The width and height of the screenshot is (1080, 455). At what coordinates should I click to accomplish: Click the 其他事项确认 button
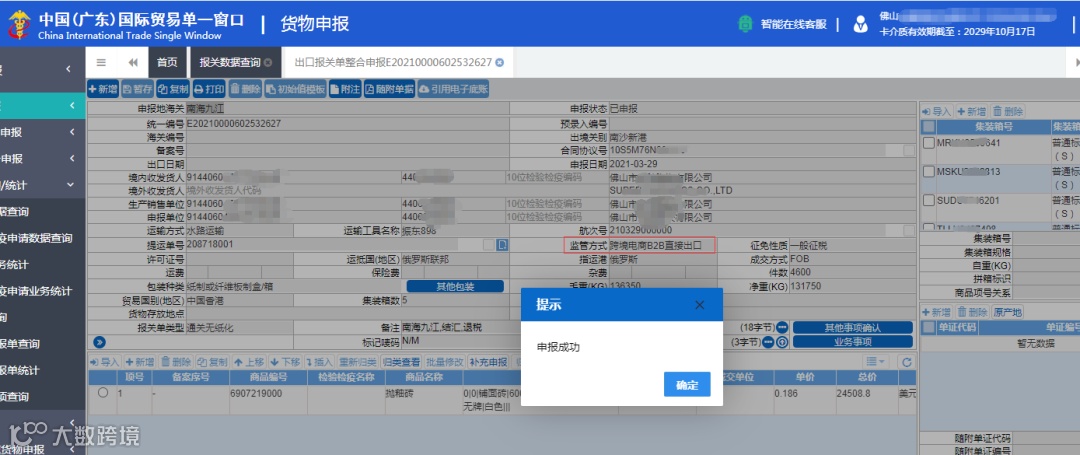tap(853, 328)
